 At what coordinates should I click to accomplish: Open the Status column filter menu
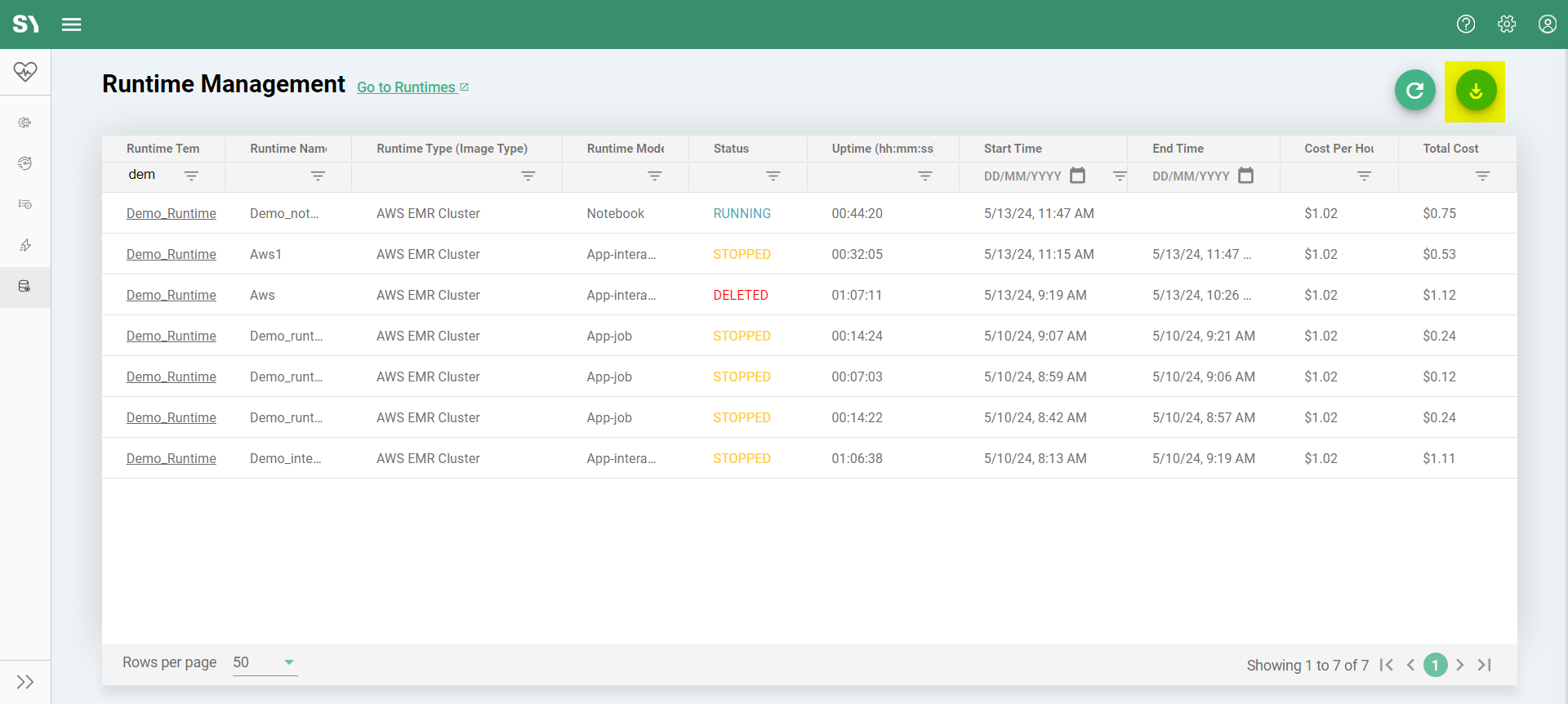773,176
